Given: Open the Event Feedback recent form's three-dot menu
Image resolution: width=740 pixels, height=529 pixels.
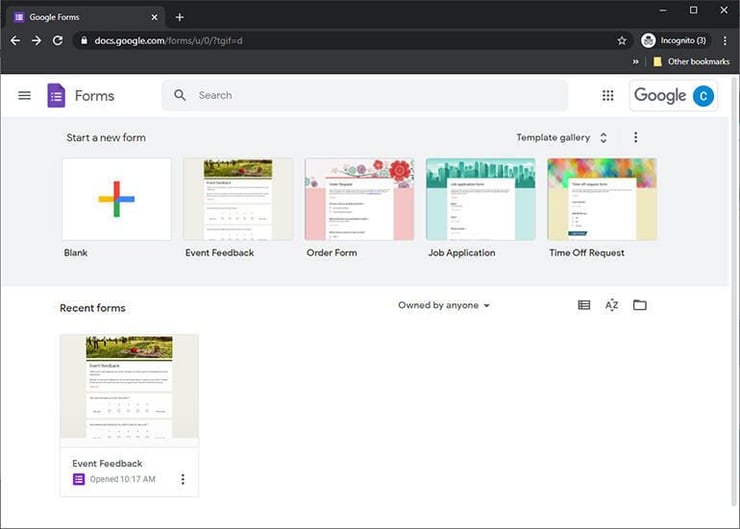Looking at the screenshot, I should (182, 480).
